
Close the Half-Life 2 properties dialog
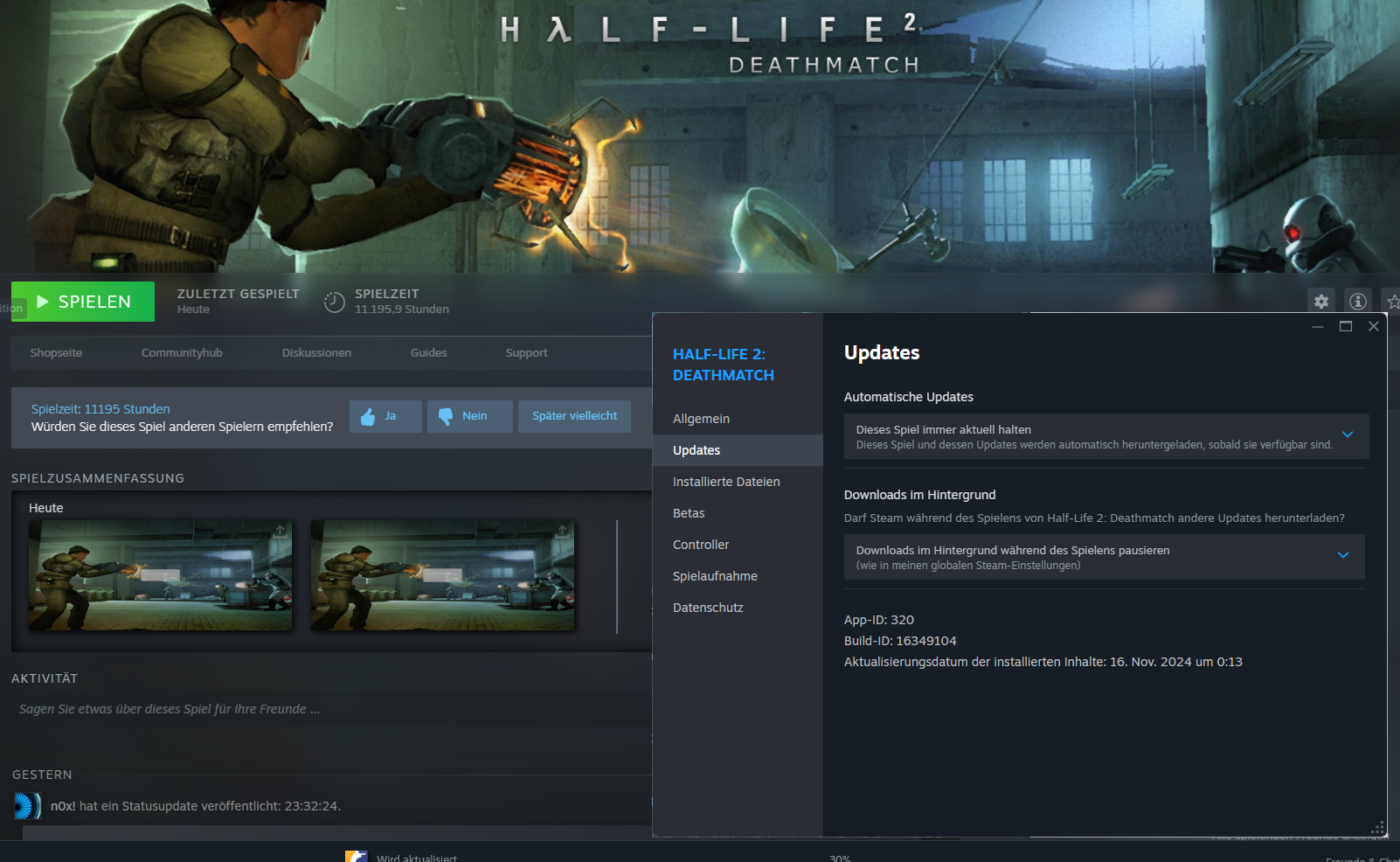[1374, 326]
